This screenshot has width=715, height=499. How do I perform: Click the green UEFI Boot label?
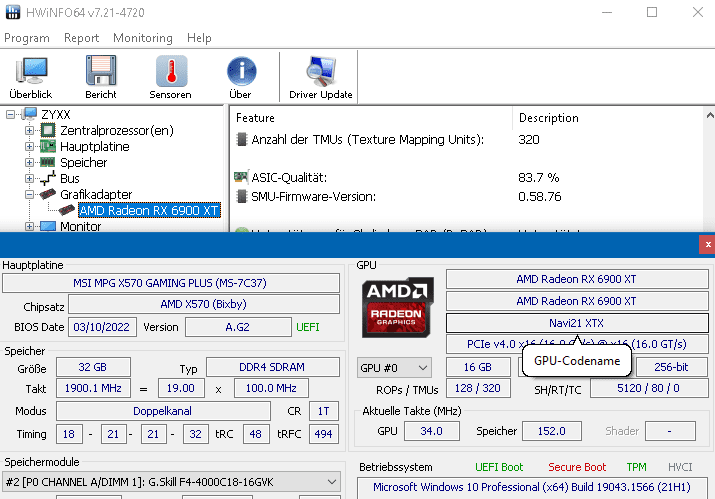pyautogui.click(x=499, y=467)
